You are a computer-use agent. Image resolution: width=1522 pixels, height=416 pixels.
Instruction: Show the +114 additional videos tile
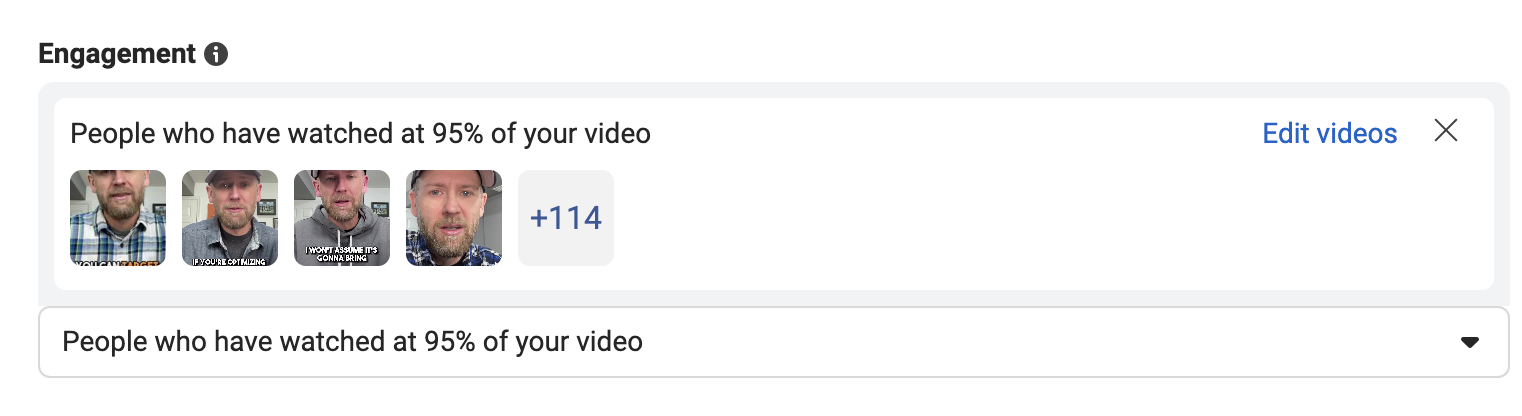pyautogui.click(x=566, y=218)
